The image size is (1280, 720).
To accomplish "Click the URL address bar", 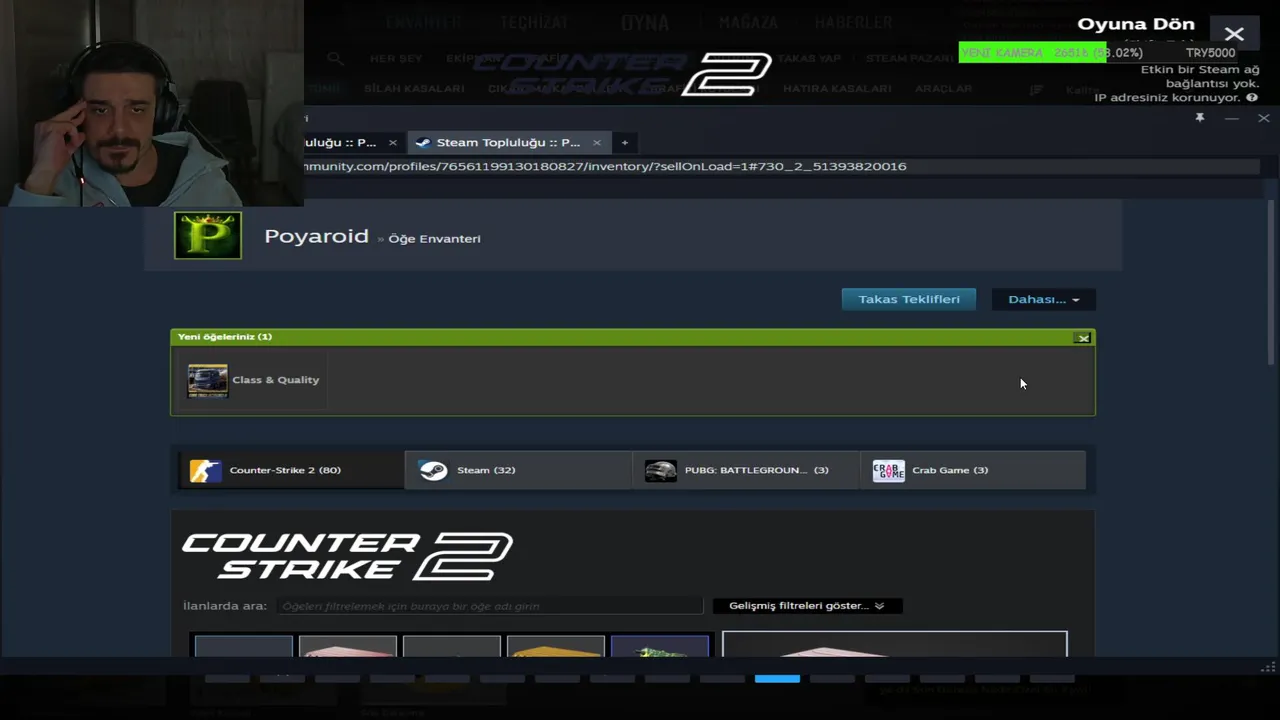I will pos(780,166).
